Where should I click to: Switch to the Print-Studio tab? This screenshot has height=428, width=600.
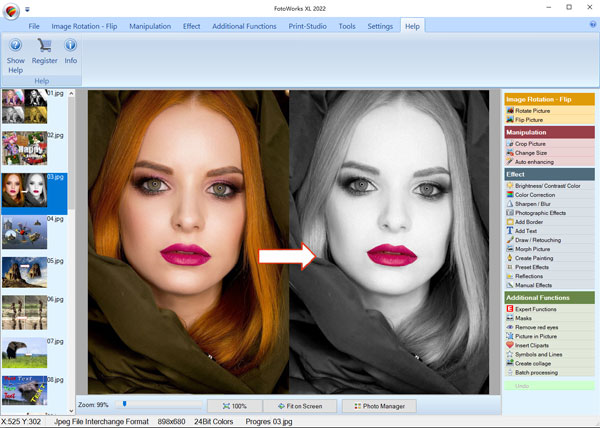(307, 26)
